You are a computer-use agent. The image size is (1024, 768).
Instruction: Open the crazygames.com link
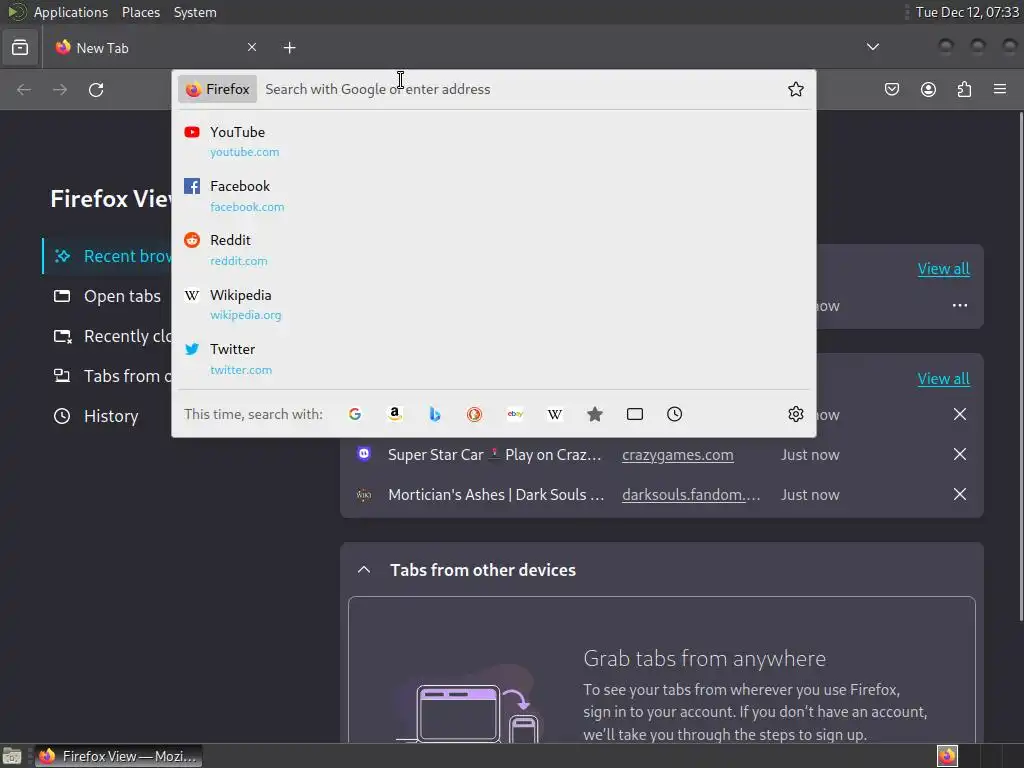click(x=677, y=455)
